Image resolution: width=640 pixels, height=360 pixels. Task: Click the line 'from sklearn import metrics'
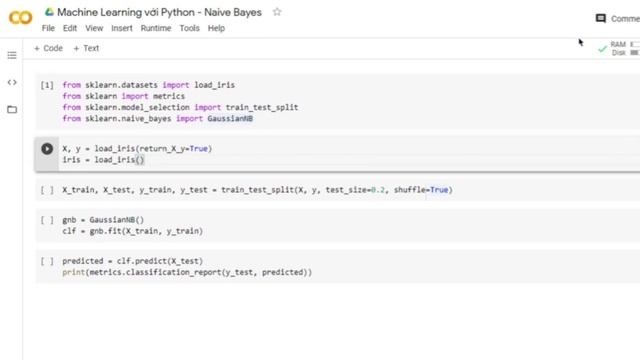[124, 96]
